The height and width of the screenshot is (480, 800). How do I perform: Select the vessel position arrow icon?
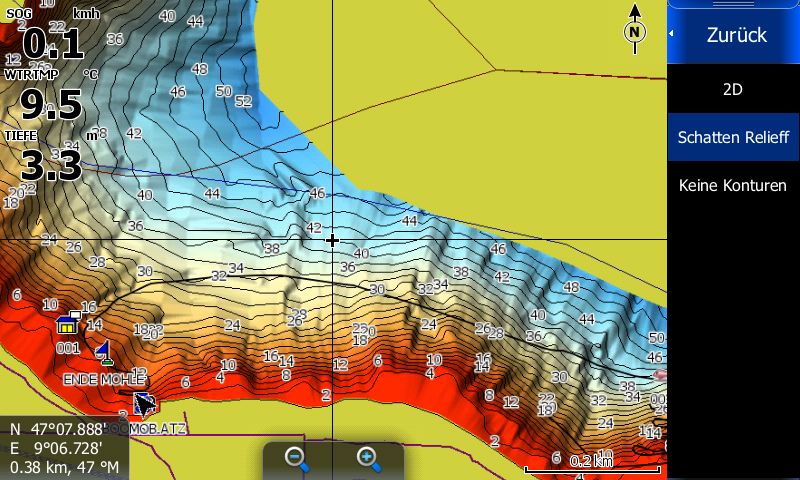click(143, 404)
